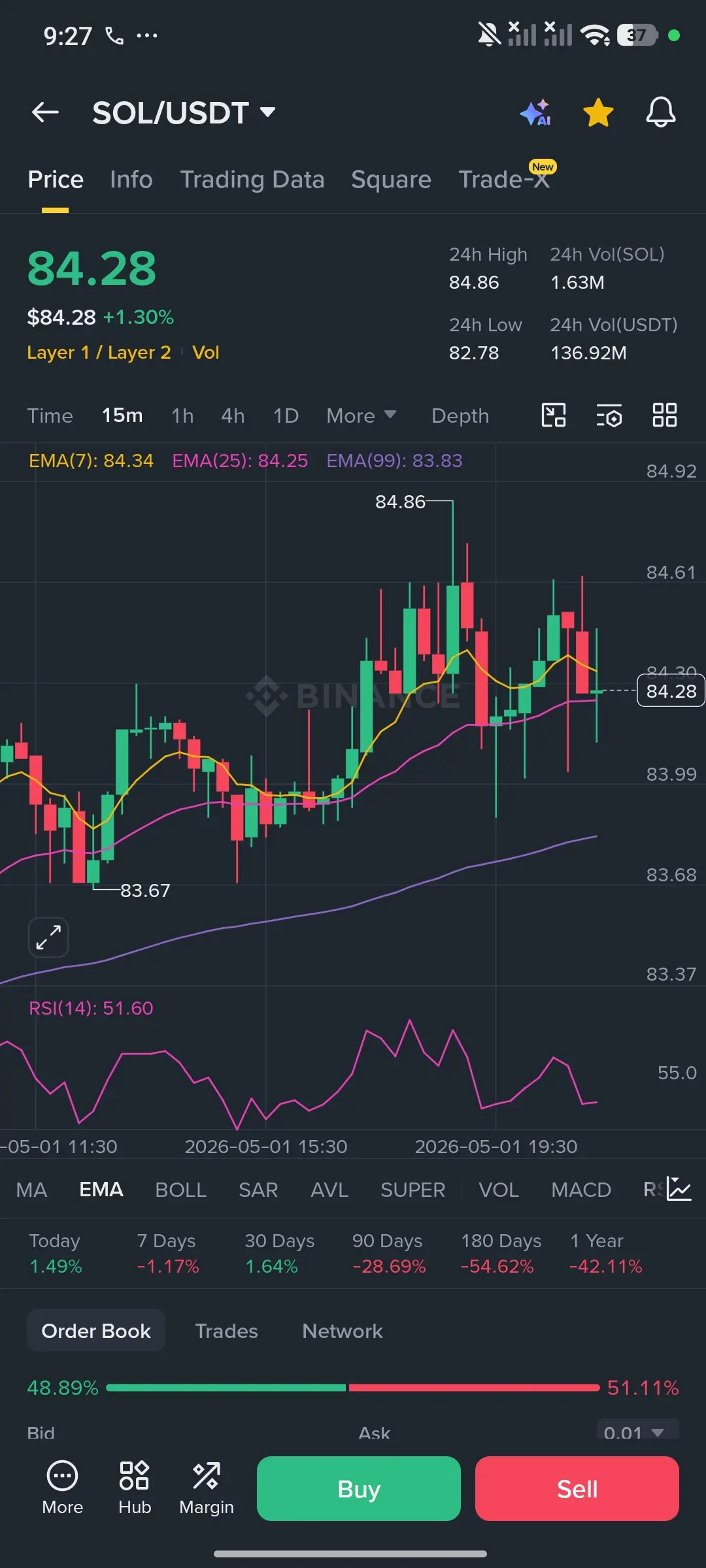Open the More menu icon
The height and width of the screenshot is (1568, 706).
tap(62, 1488)
